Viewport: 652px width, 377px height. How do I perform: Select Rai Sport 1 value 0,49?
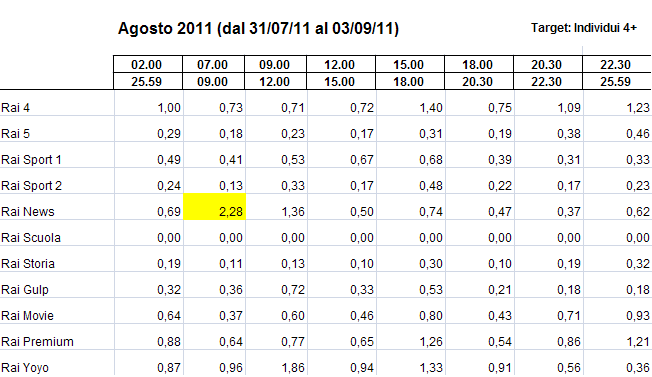pyautogui.click(x=169, y=160)
